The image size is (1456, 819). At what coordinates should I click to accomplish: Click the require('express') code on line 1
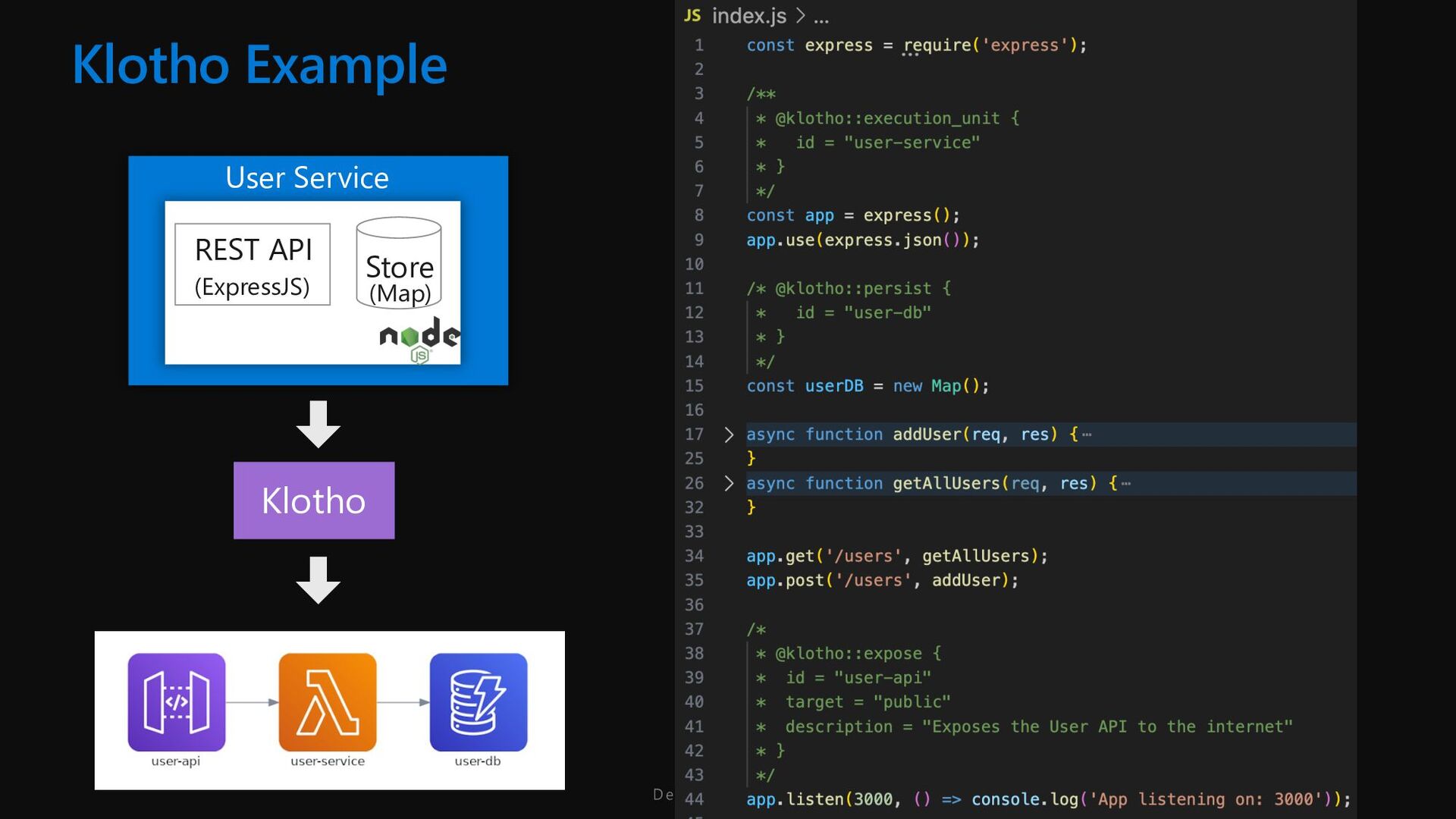(995, 45)
